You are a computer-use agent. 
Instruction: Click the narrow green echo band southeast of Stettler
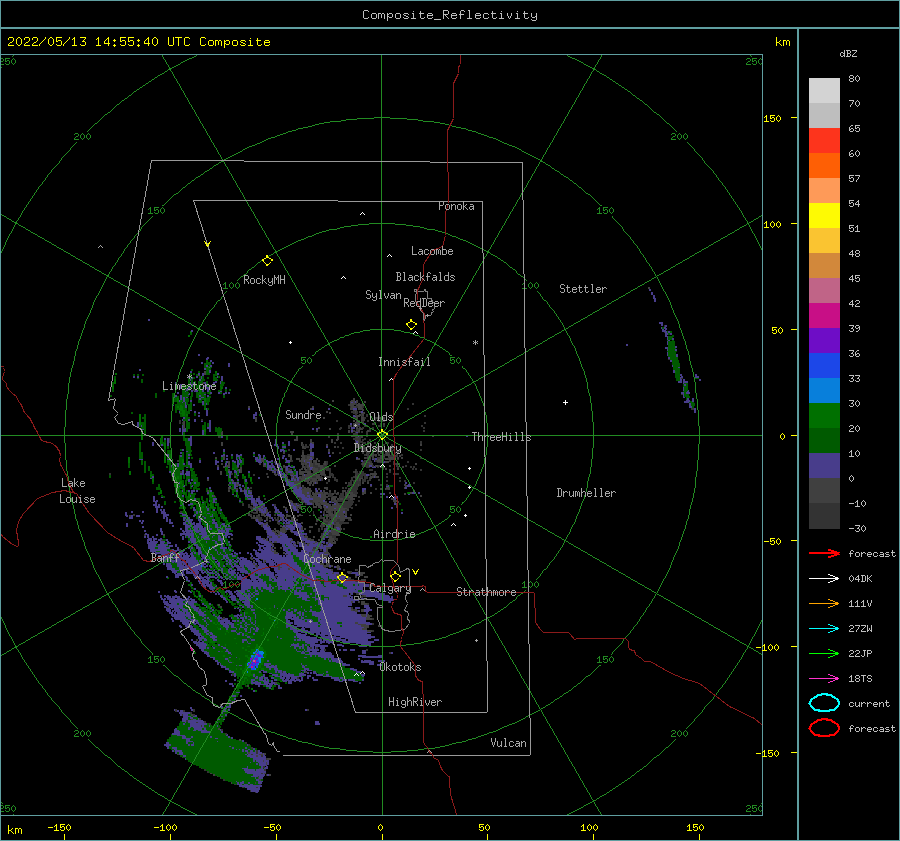click(677, 365)
